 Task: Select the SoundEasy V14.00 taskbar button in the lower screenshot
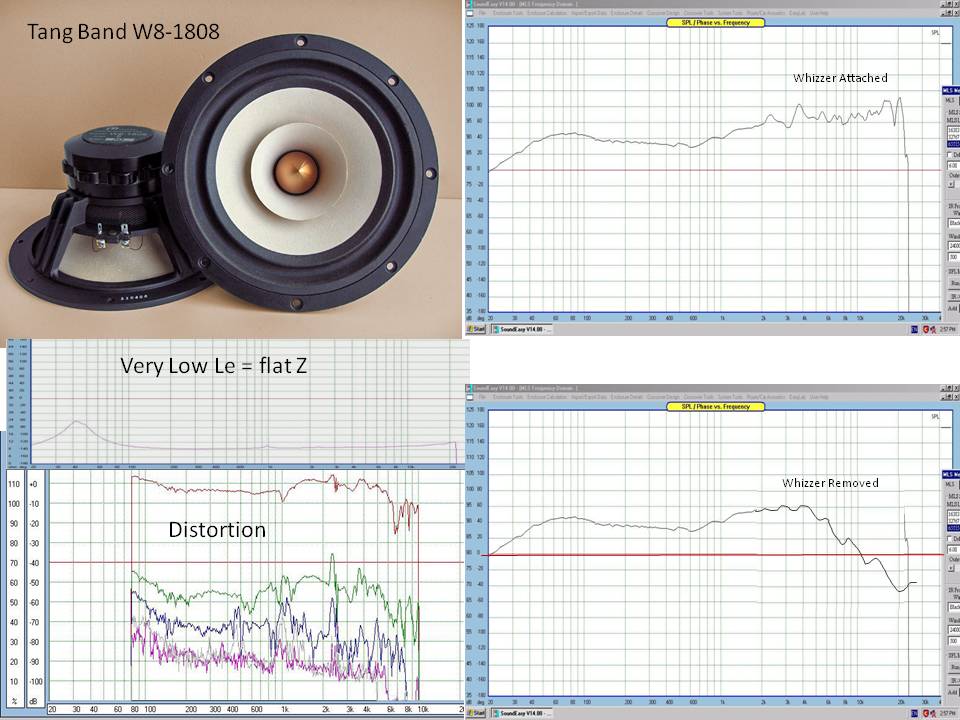click(x=520, y=713)
